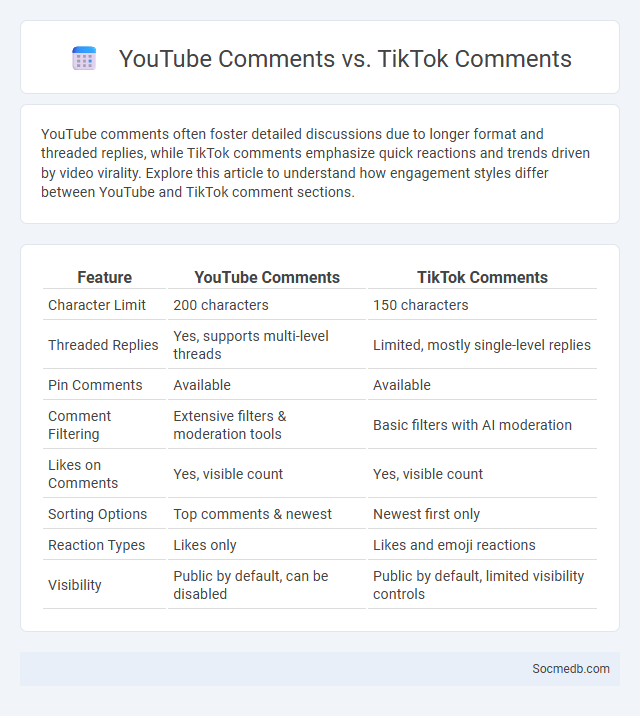Click 'Limited, mostly single-level replies' cell
Viewport: 640px width, 716px height.
pos(482,345)
